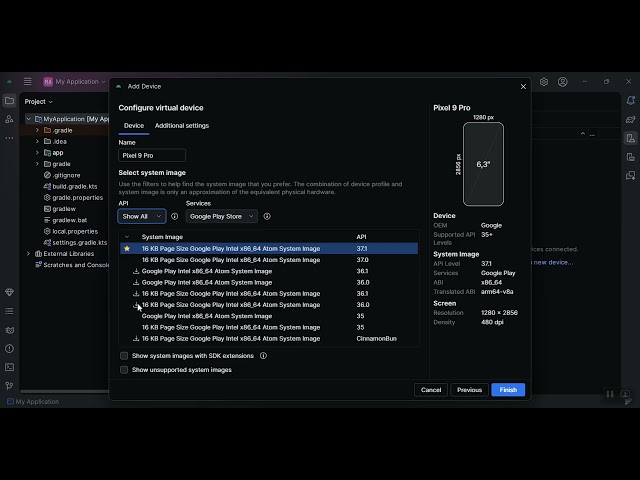The image size is (640, 480).
Task: Collapse the system image table header chevron
Action: pyautogui.click(x=127, y=237)
